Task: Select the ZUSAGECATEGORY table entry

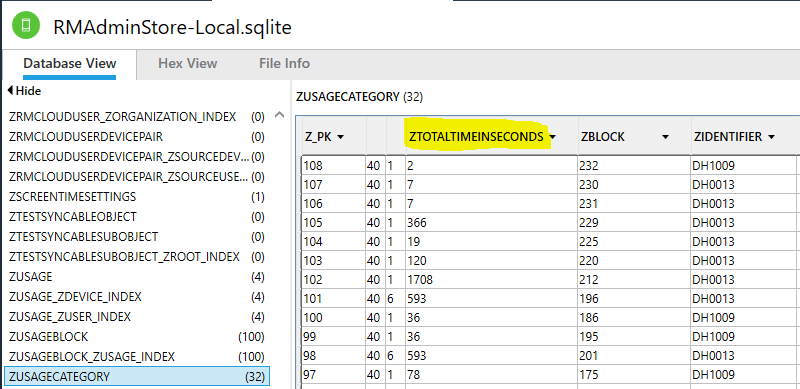Action: [137, 377]
